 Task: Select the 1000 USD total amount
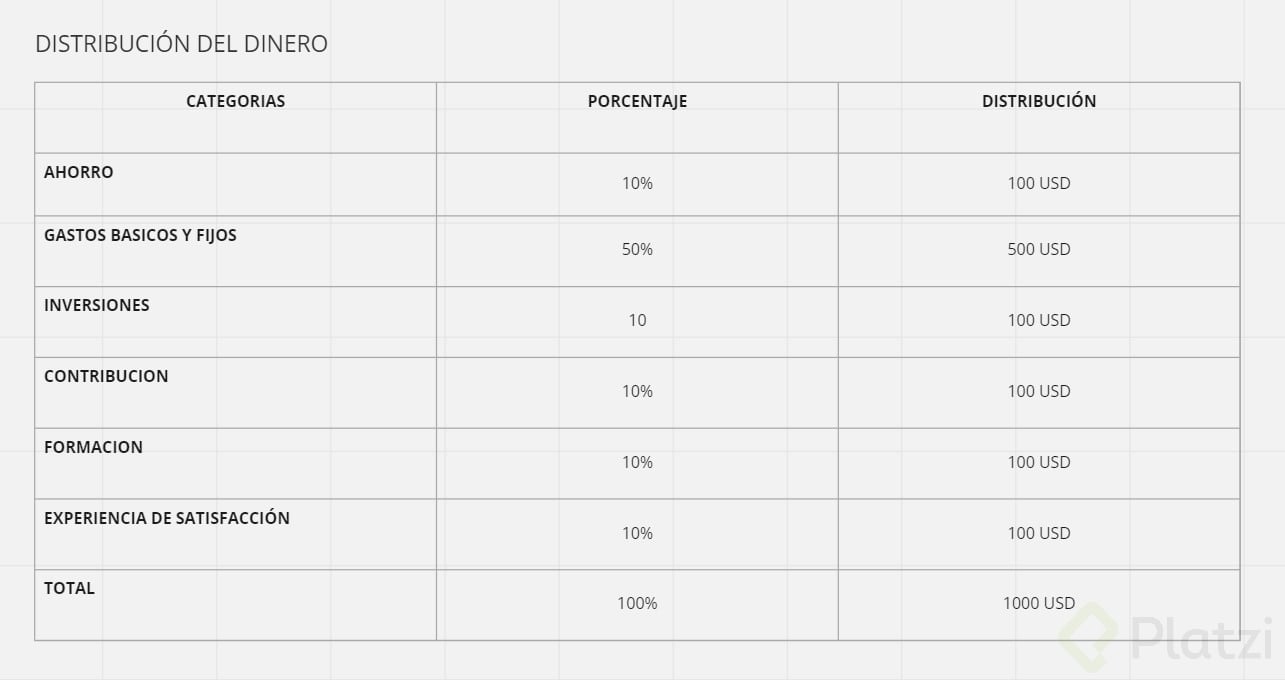point(1039,603)
